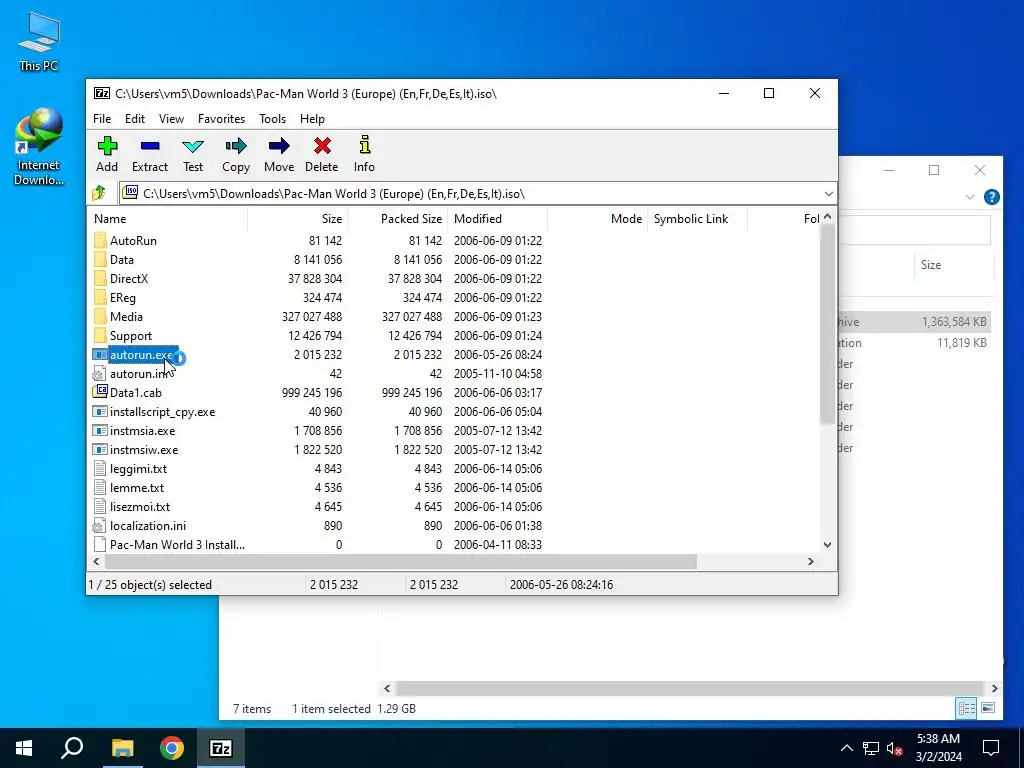The image size is (1024, 768).
Task: Open the File menu
Action: tap(102, 119)
